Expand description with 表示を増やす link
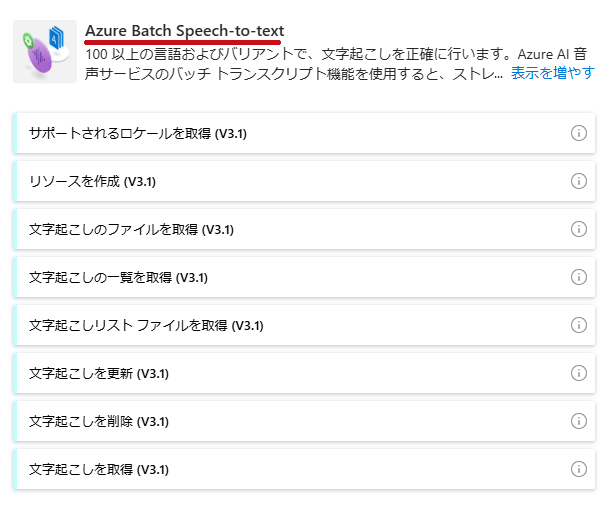Screen dimensions: 611x506 pos(553,73)
